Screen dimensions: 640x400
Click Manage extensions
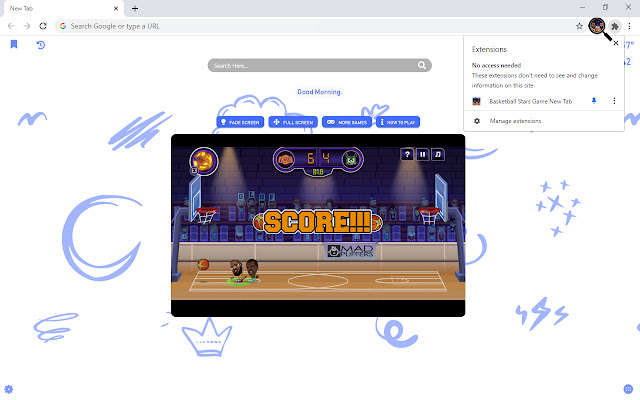[515, 121]
